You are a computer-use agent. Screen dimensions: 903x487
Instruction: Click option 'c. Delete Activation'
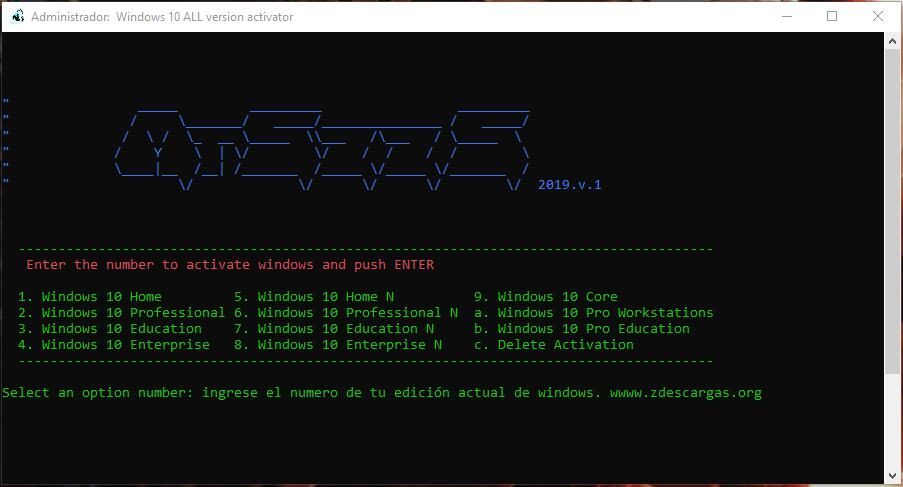(x=554, y=345)
